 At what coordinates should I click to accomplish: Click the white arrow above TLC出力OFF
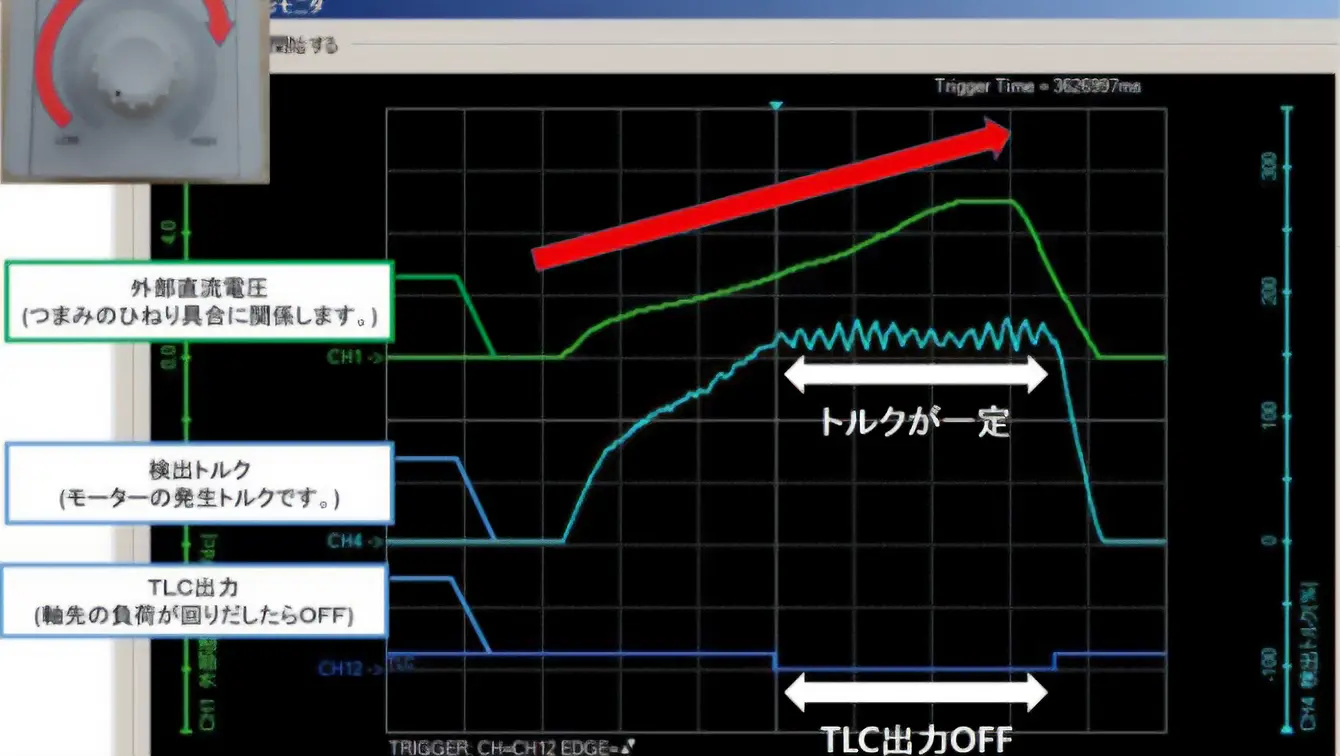click(x=915, y=691)
